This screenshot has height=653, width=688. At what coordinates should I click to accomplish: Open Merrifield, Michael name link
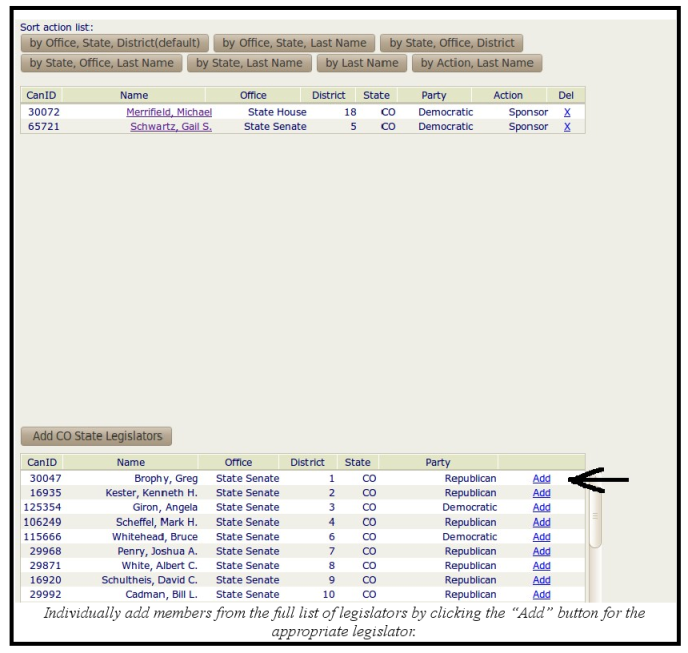[x=169, y=112]
